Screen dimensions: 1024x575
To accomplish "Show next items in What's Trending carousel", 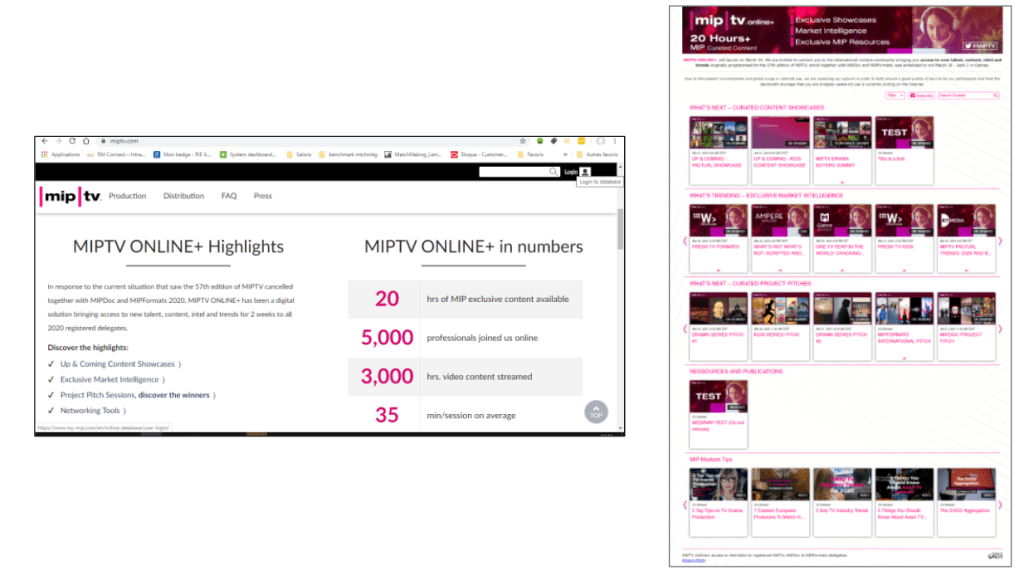I will (x=999, y=241).
